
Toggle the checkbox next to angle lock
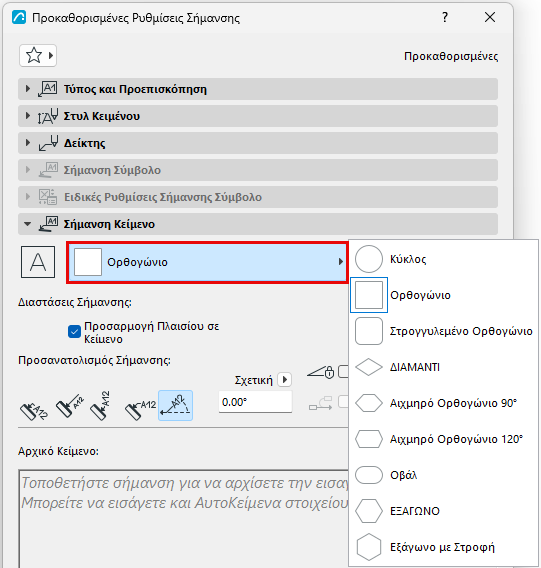(x=343, y=372)
